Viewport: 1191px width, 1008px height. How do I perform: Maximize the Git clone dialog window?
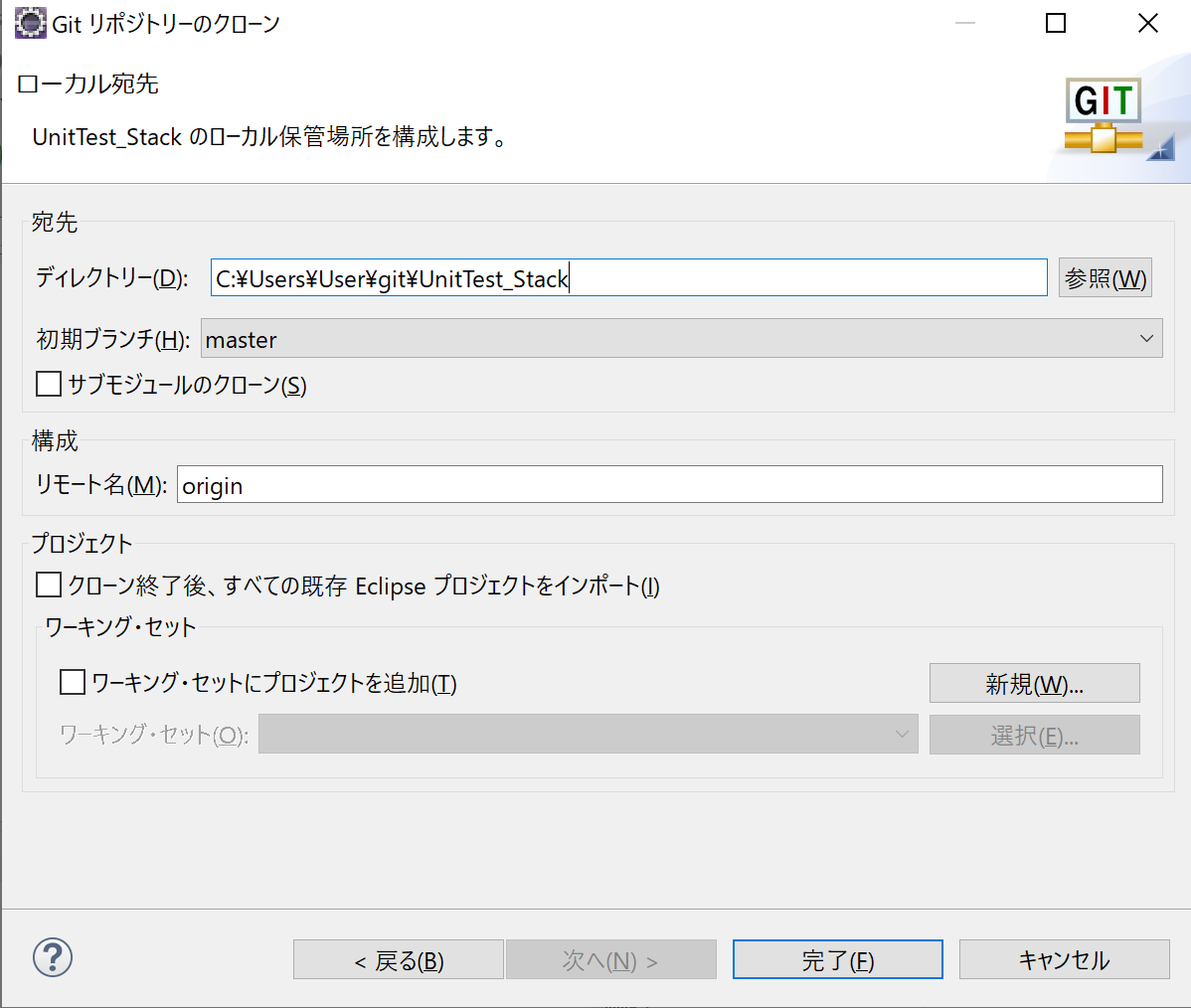[x=1056, y=23]
